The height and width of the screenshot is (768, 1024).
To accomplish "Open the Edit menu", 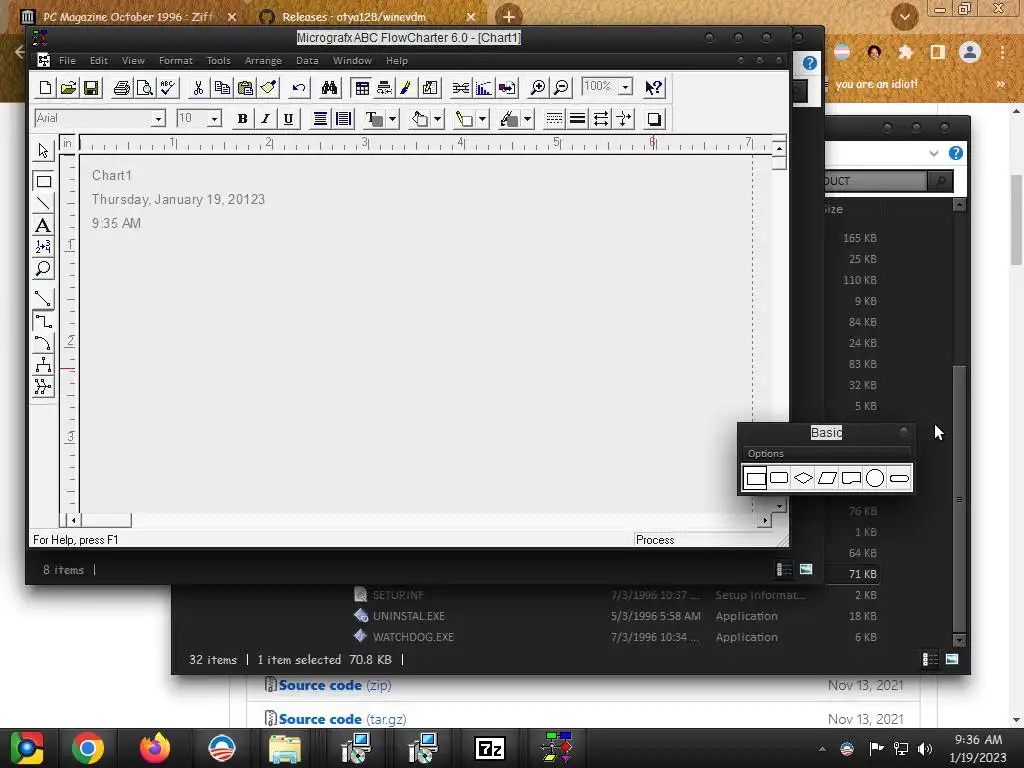I will (x=99, y=61).
